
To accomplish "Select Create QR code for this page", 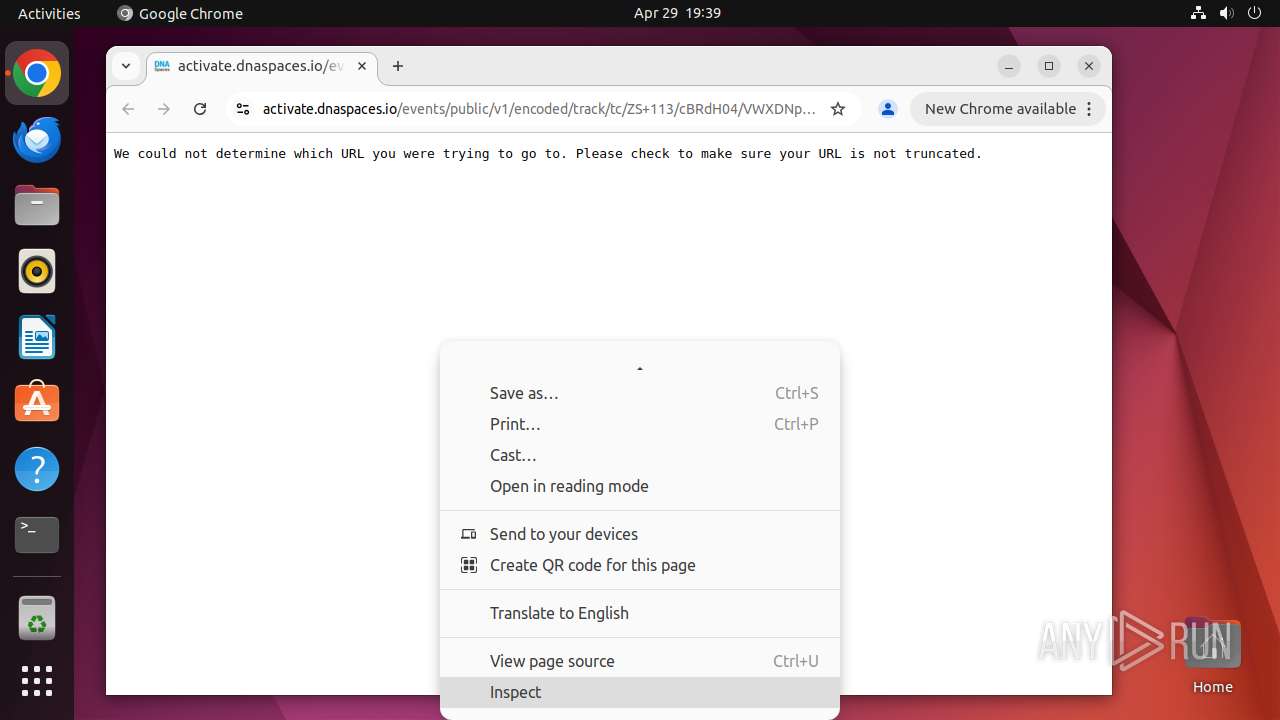I will pyautogui.click(x=640, y=565).
